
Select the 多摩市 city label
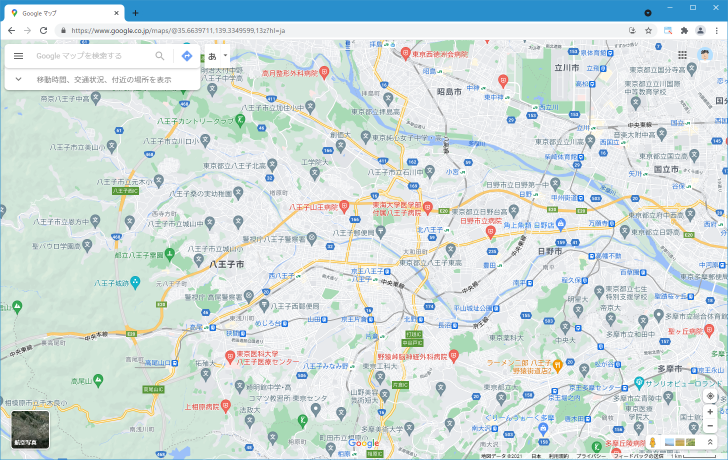coord(670,369)
